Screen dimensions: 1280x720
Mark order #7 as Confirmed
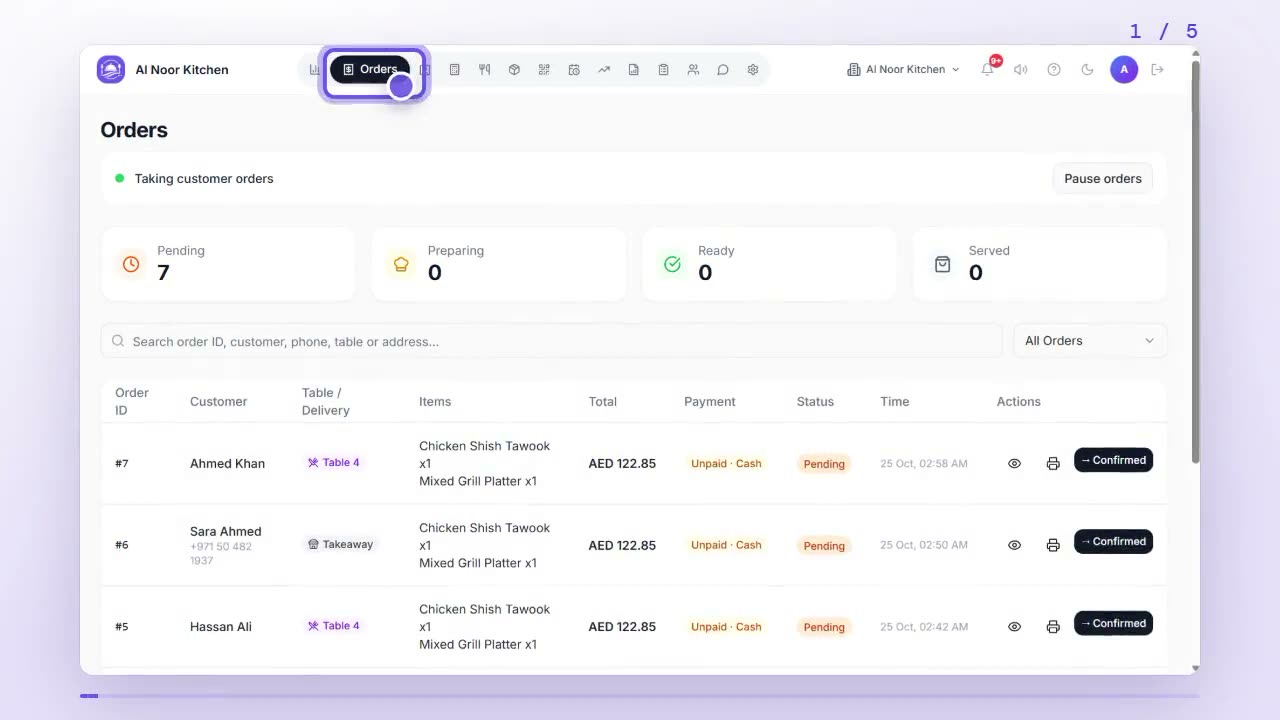point(1114,460)
